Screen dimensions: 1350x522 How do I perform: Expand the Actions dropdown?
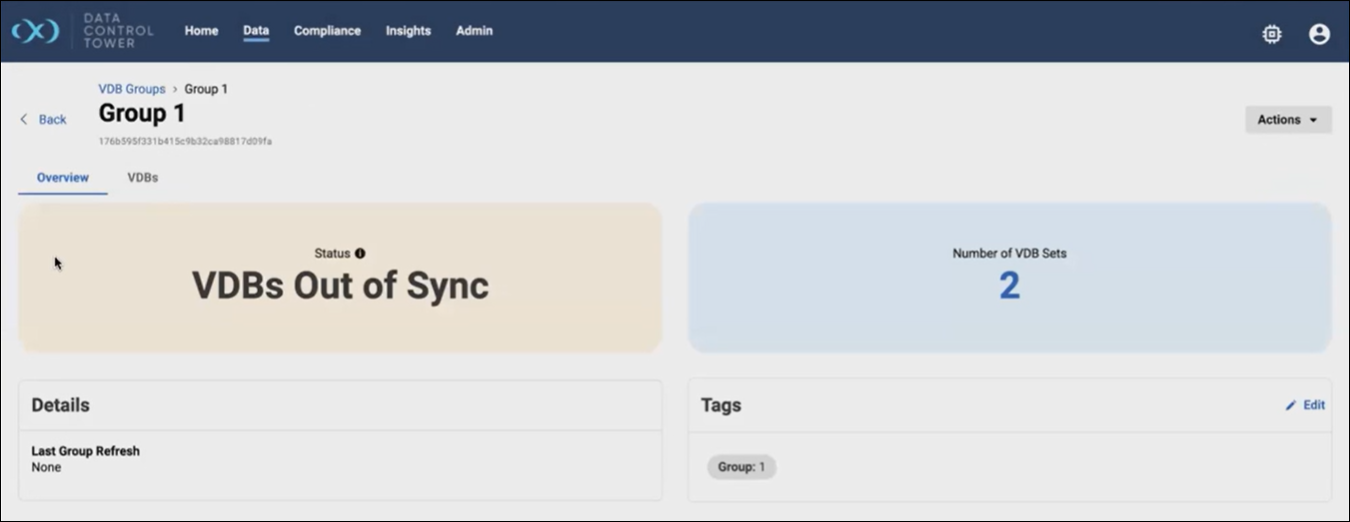(x=1287, y=120)
